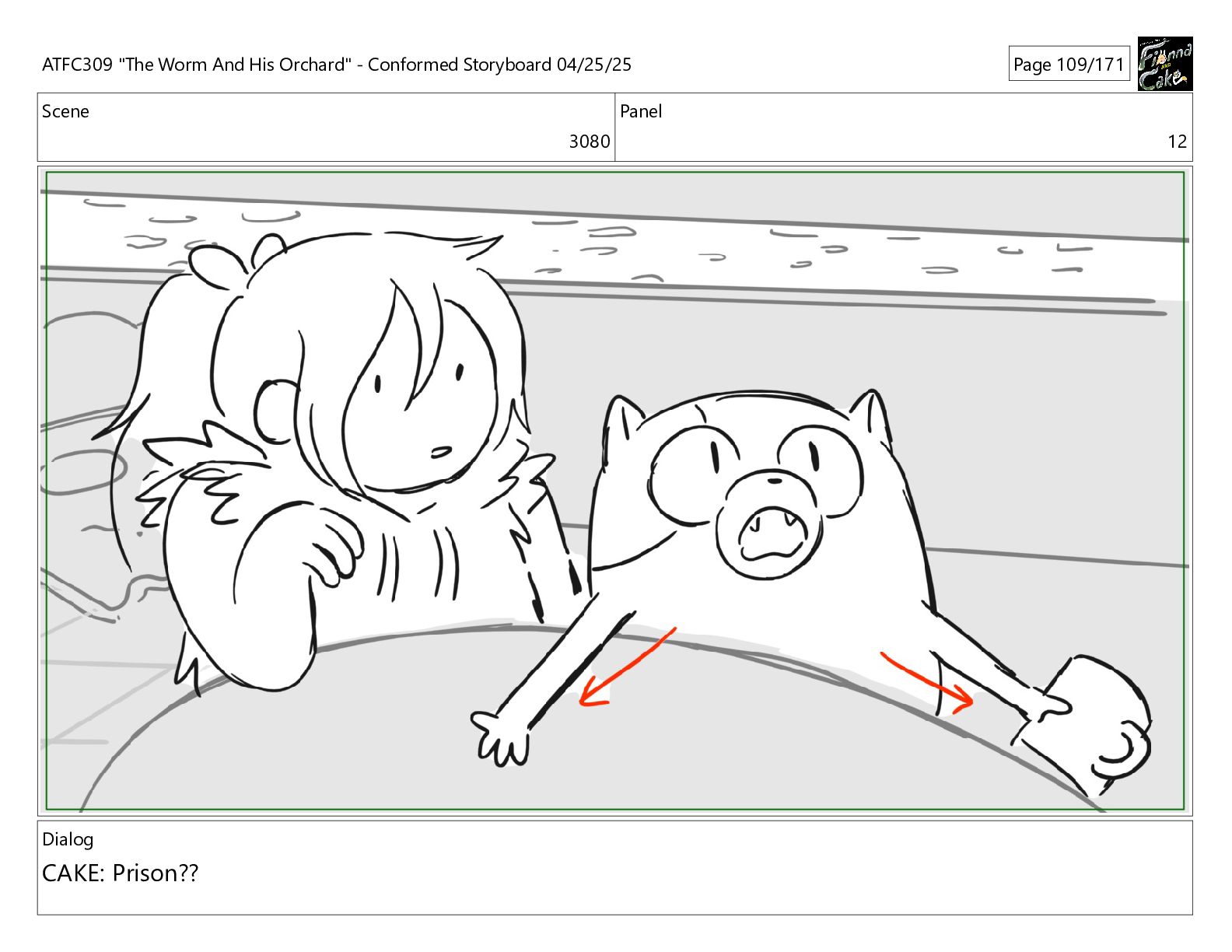Click the Panel label
Viewport: 1232px width, 952px height.
coord(641,111)
